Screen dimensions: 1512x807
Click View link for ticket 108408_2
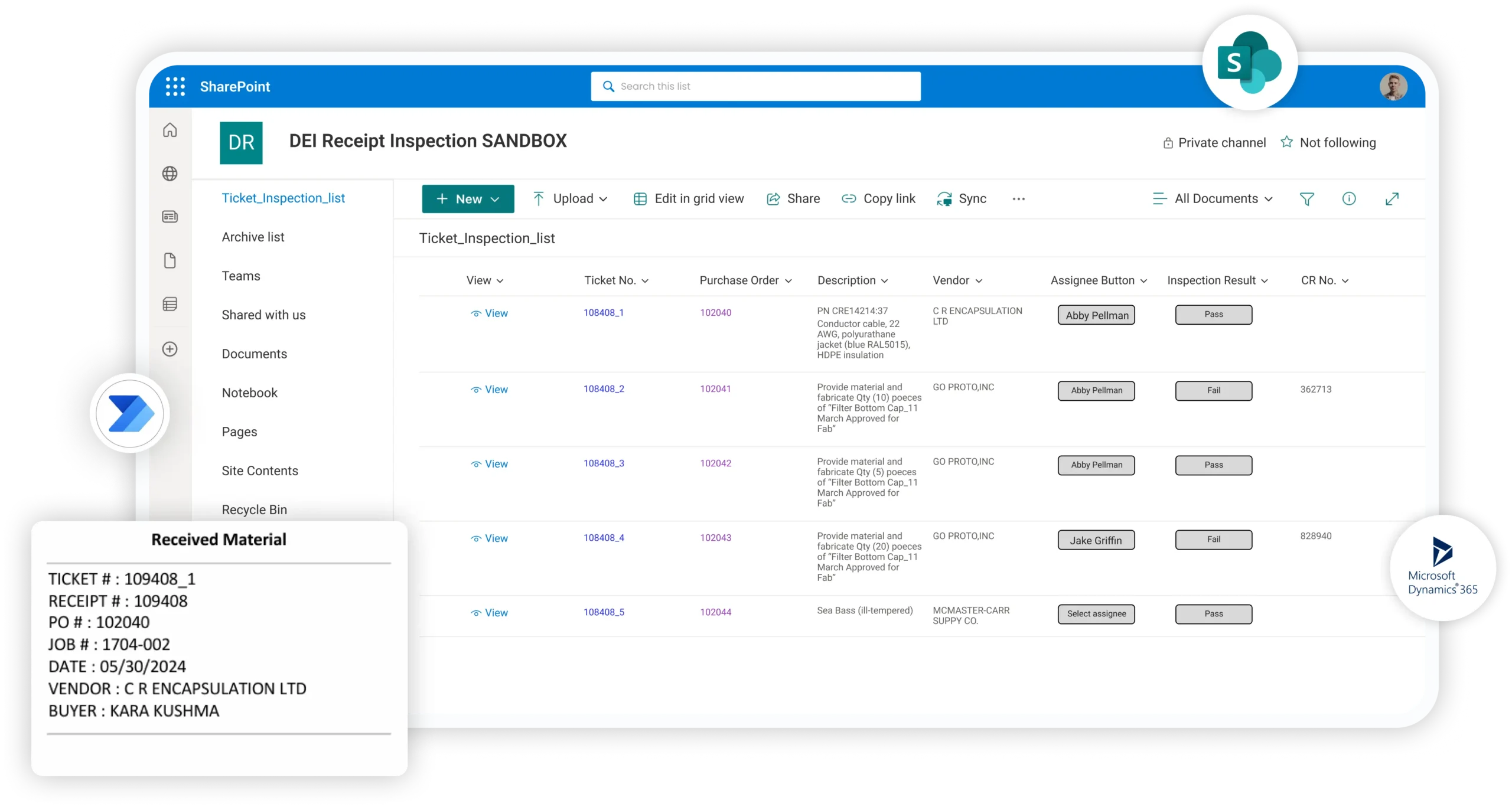pyautogui.click(x=489, y=390)
